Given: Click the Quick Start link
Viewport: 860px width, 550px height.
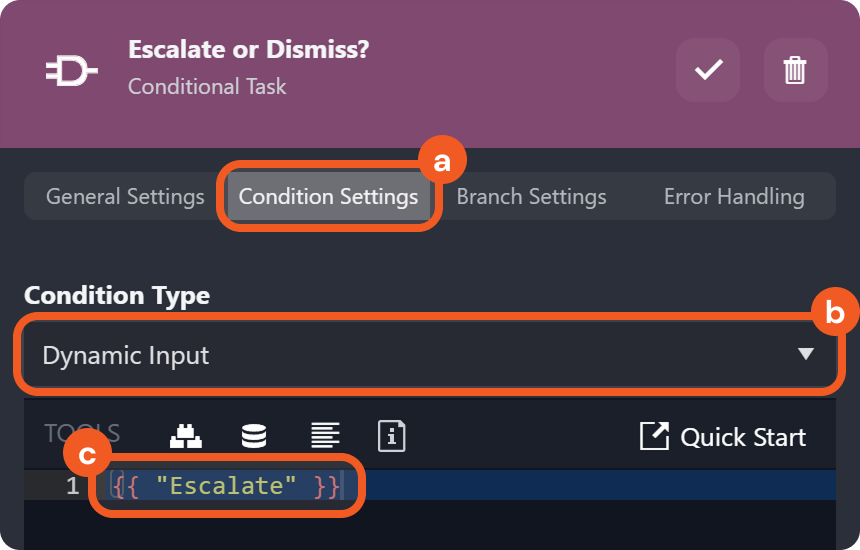Looking at the screenshot, I should point(742,437).
